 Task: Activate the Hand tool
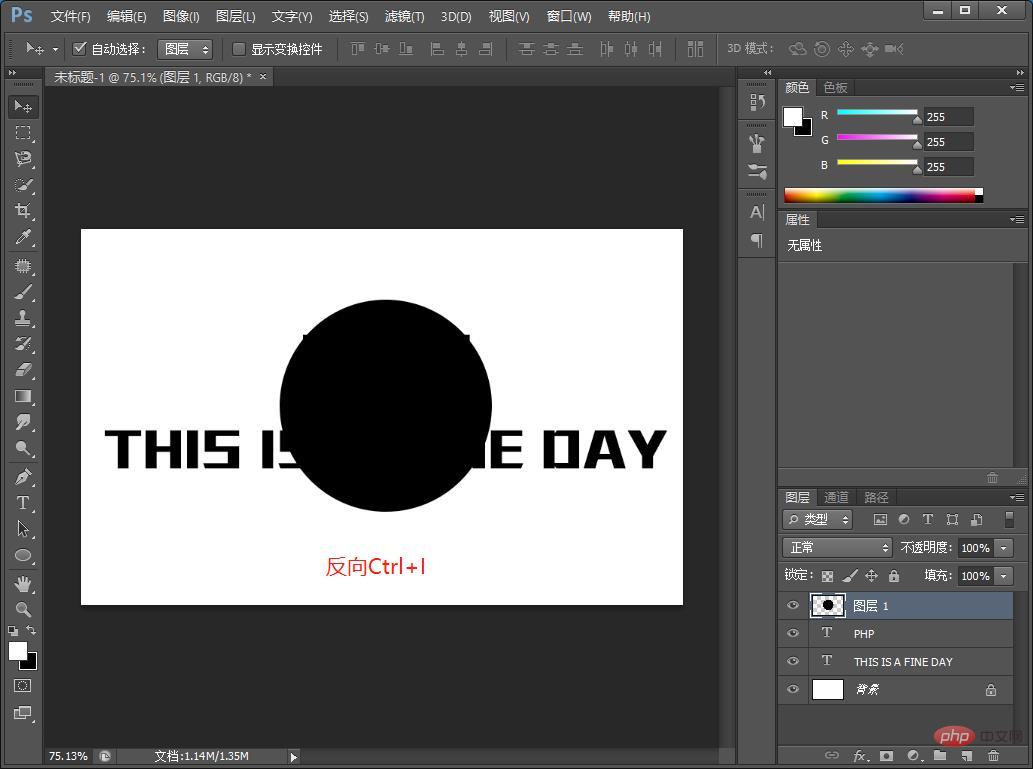(23, 584)
